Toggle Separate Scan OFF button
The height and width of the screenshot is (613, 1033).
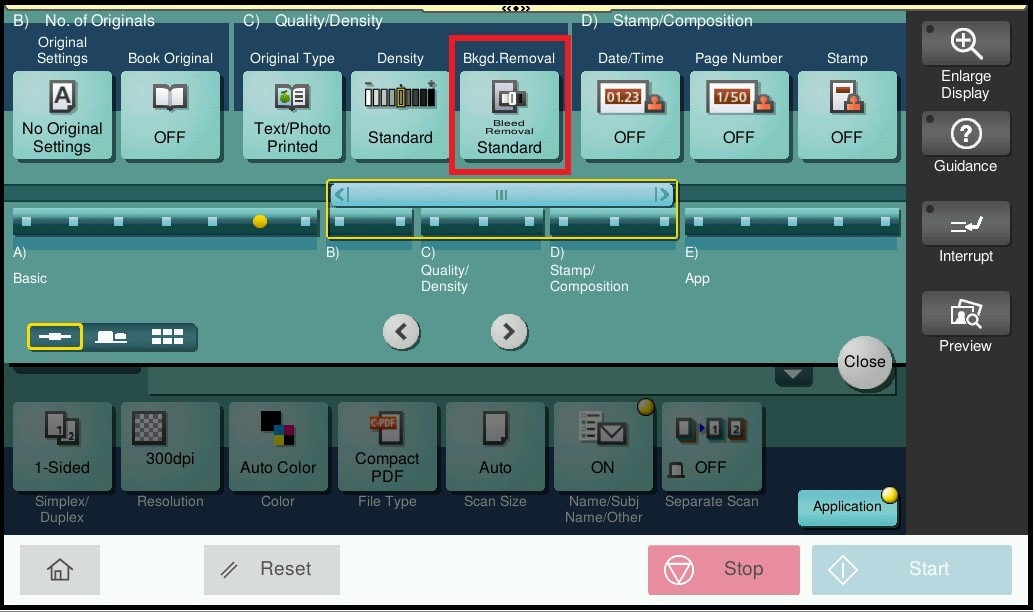click(x=711, y=447)
